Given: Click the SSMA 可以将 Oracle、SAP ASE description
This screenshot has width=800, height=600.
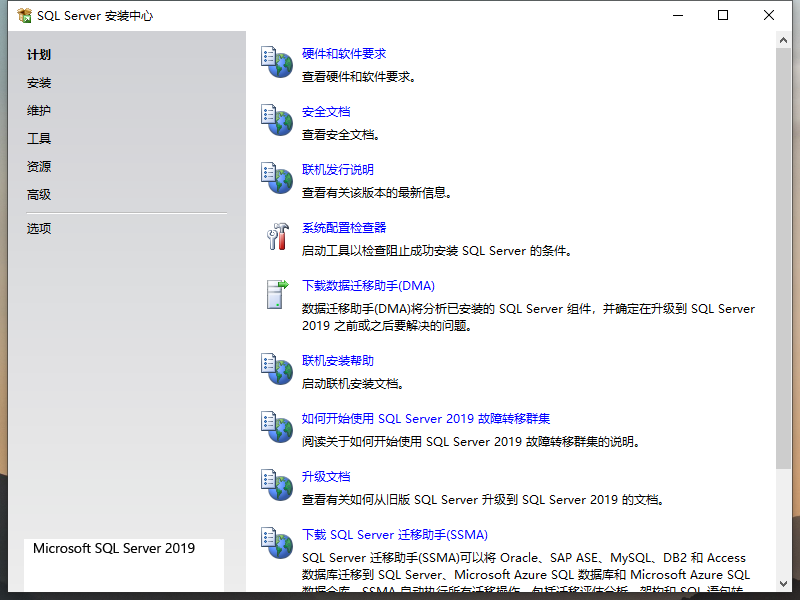Looking at the screenshot, I should pyautogui.click(x=526, y=574).
